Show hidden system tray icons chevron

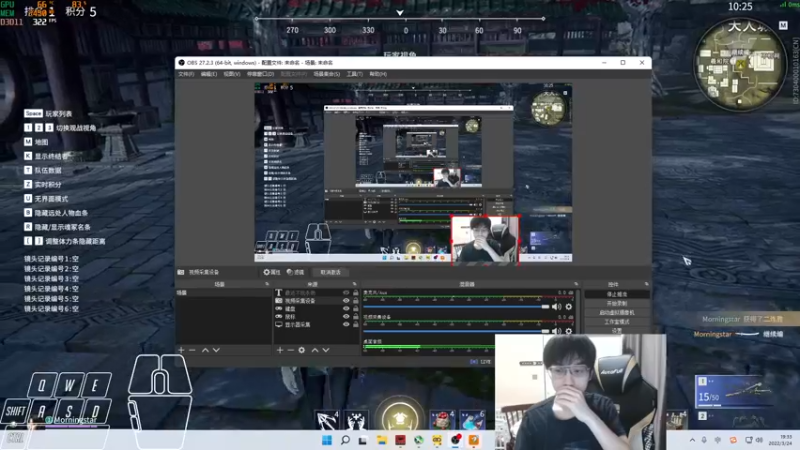692,440
